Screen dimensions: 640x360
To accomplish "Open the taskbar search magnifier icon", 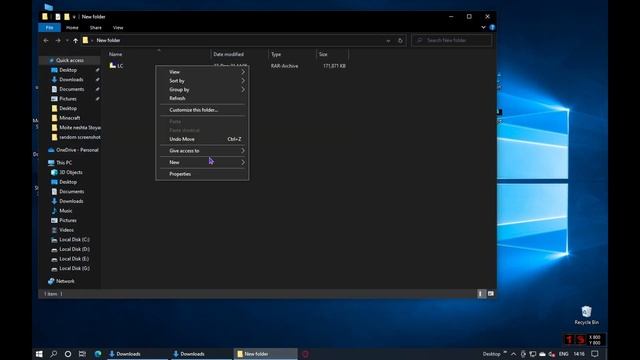I will point(53,354).
